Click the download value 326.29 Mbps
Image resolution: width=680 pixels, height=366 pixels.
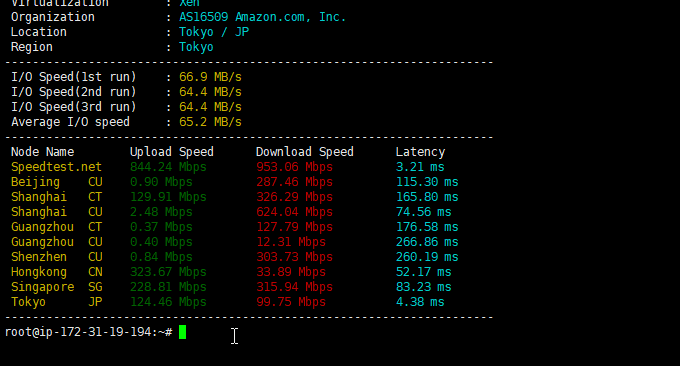coord(294,197)
